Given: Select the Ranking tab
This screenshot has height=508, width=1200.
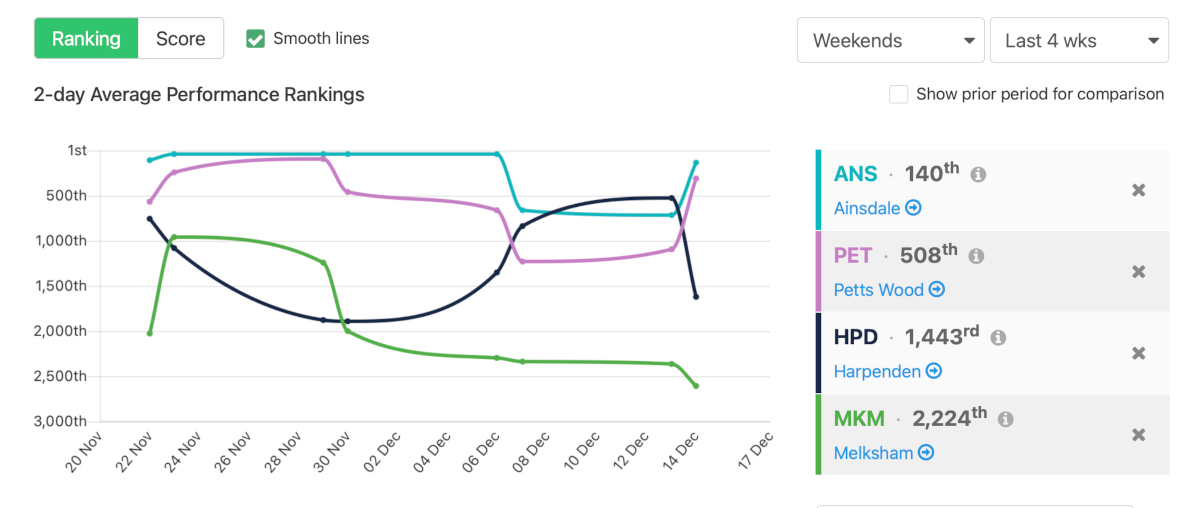Looking at the screenshot, I should pos(86,39).
